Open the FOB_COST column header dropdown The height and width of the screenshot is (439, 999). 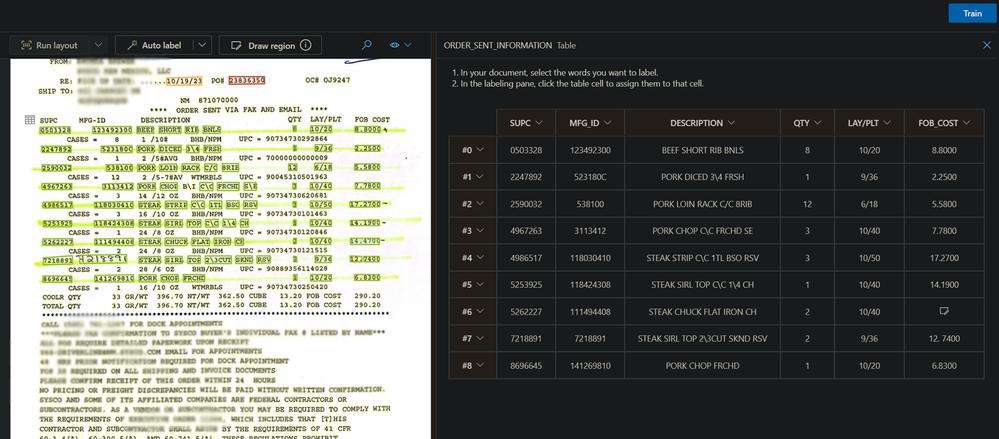click(x=966, y=123)
